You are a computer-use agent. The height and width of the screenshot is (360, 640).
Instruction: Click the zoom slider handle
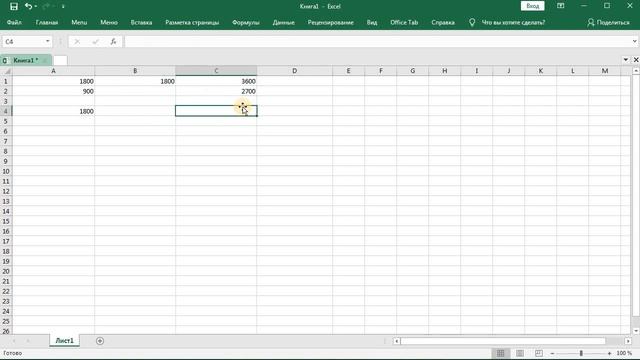[581, 353]
